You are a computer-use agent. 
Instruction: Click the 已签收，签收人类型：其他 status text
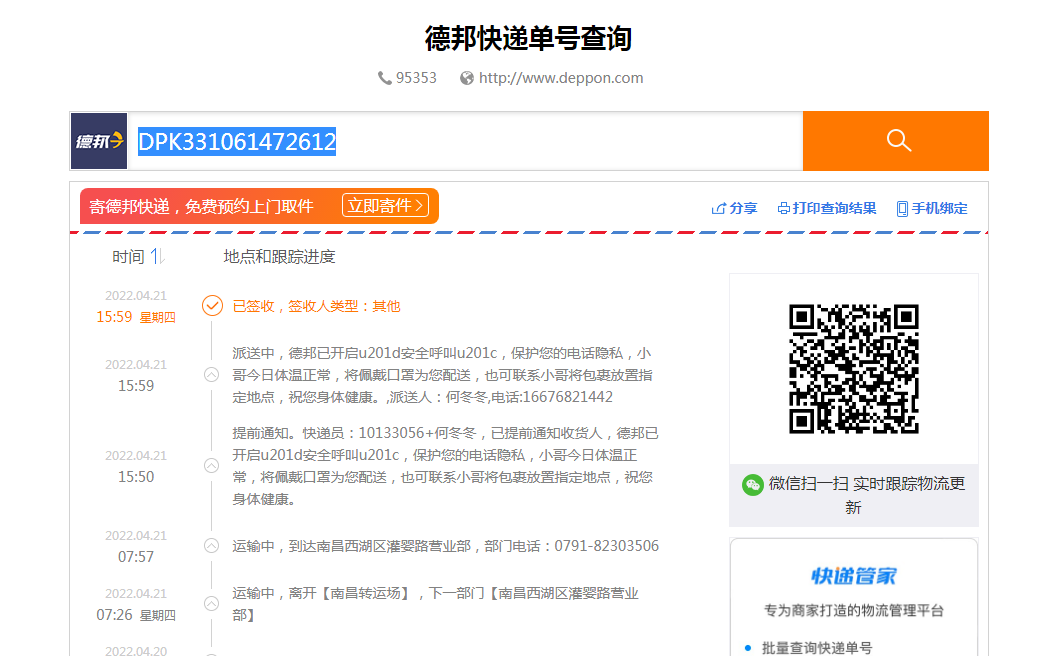pos(316,306)
